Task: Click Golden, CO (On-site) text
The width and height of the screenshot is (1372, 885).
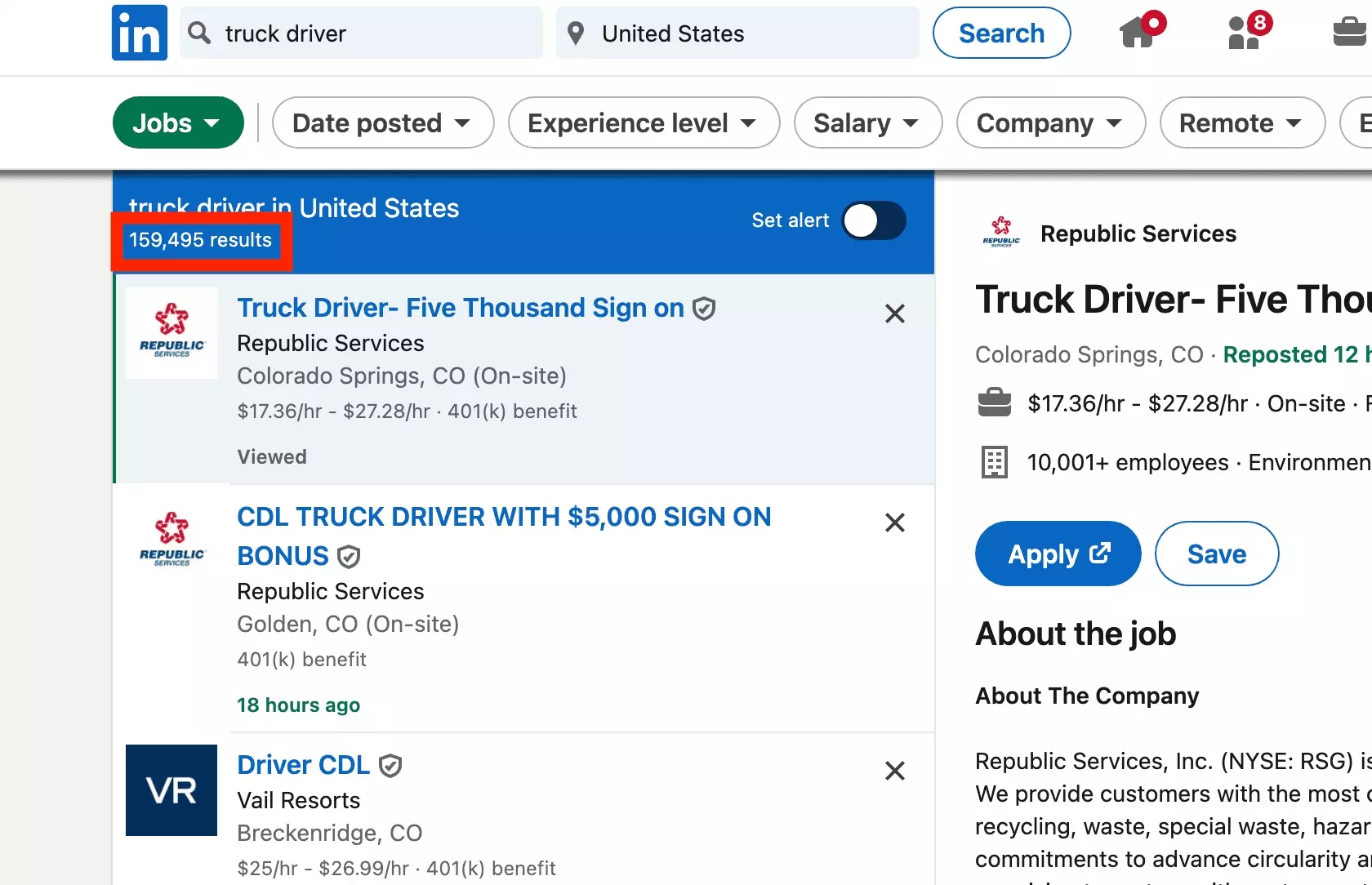Action: 348,624
